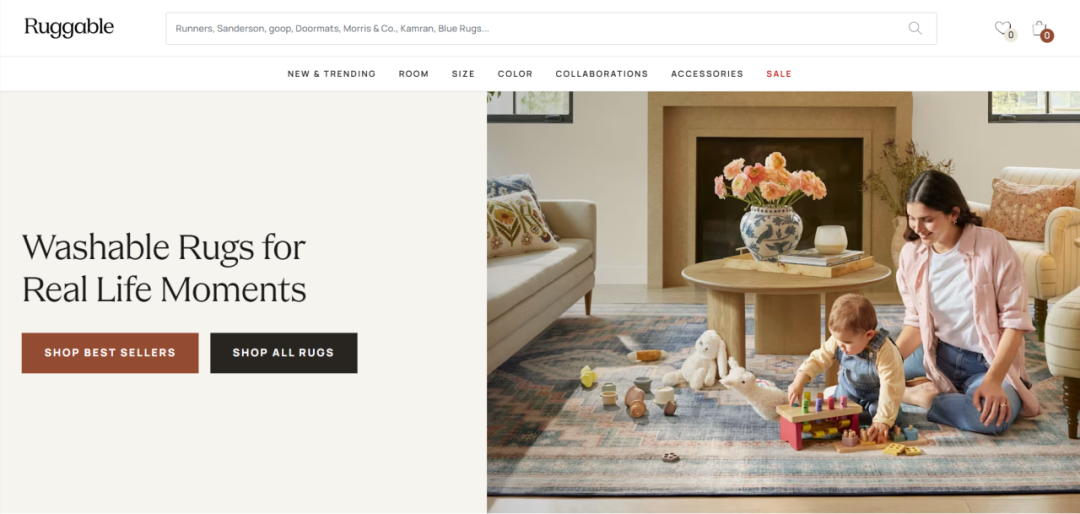This screenshot has width=1080, height=514.
Task: Open New & Trending menu
Action: [x=331, y=74]
